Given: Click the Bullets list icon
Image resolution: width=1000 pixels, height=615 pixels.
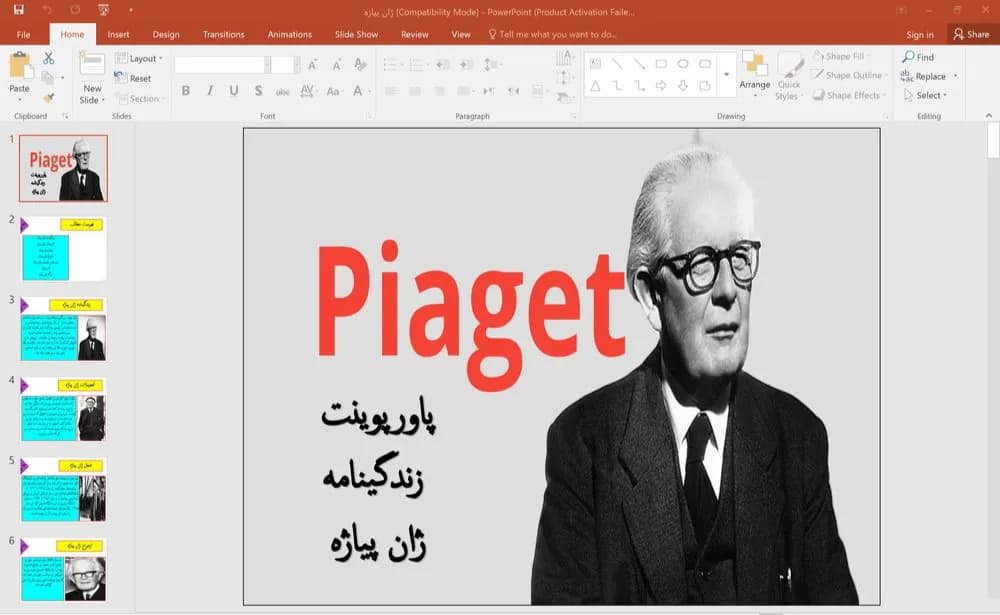Looking at the screenshot, I should coord(392,64).
